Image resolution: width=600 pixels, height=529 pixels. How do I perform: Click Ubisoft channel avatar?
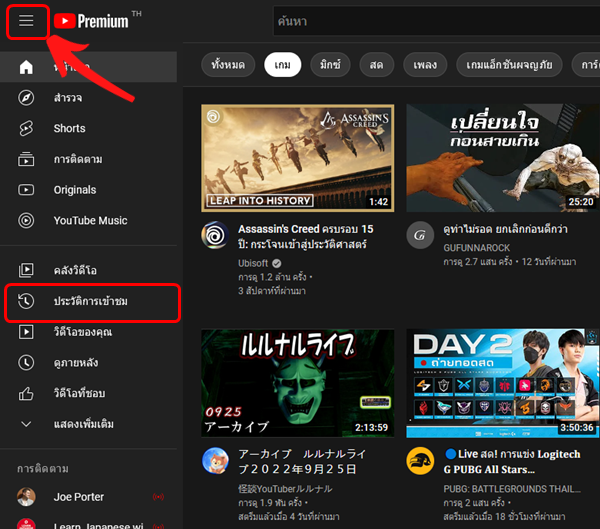(x=215, y=235)
